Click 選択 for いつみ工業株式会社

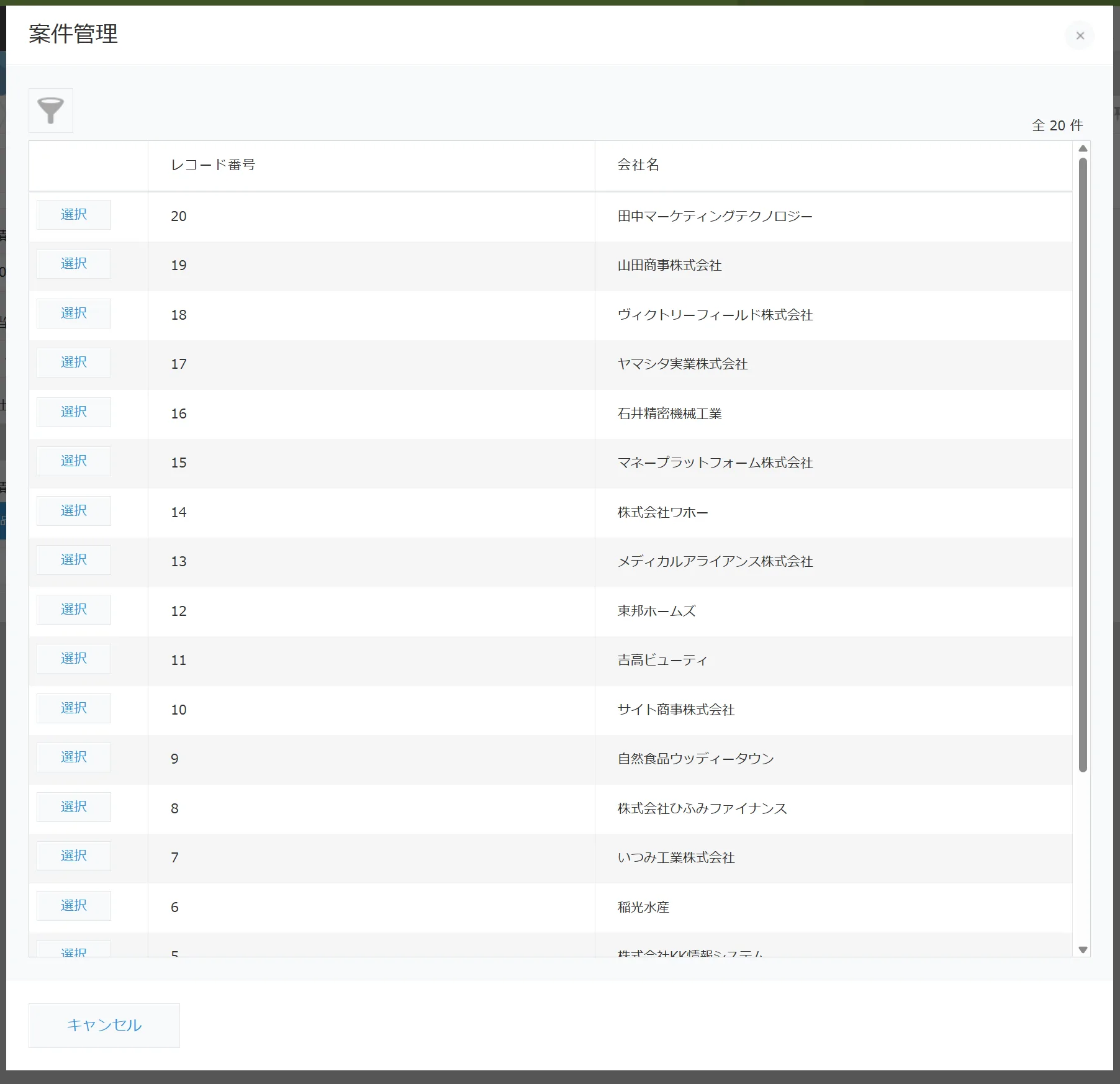pos(74,856)
